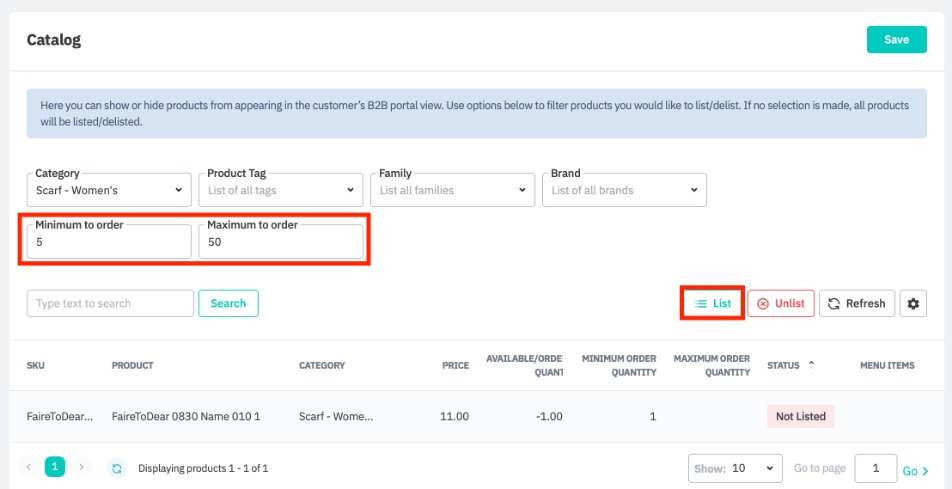Select page 1 in pagination
The width and height of the screenshot is (952, 489).
click(x=55, y=467)
